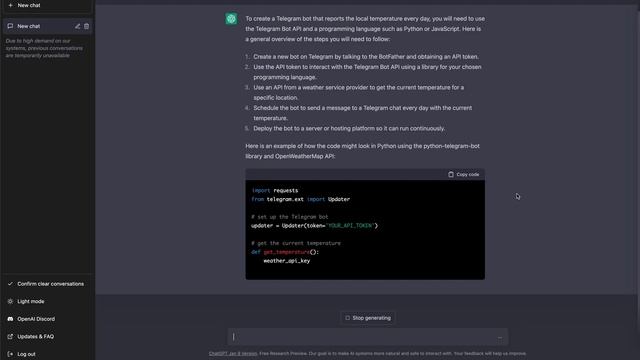The height and width of the screenshot is (360, 640).
Task: Click the sun icon for Light mode
Action: 10,301
